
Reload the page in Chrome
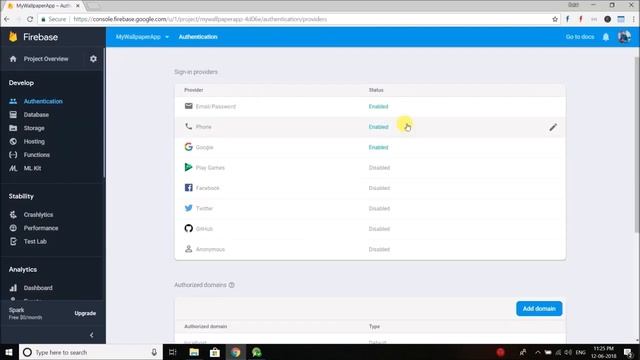[x=30, y=19]
